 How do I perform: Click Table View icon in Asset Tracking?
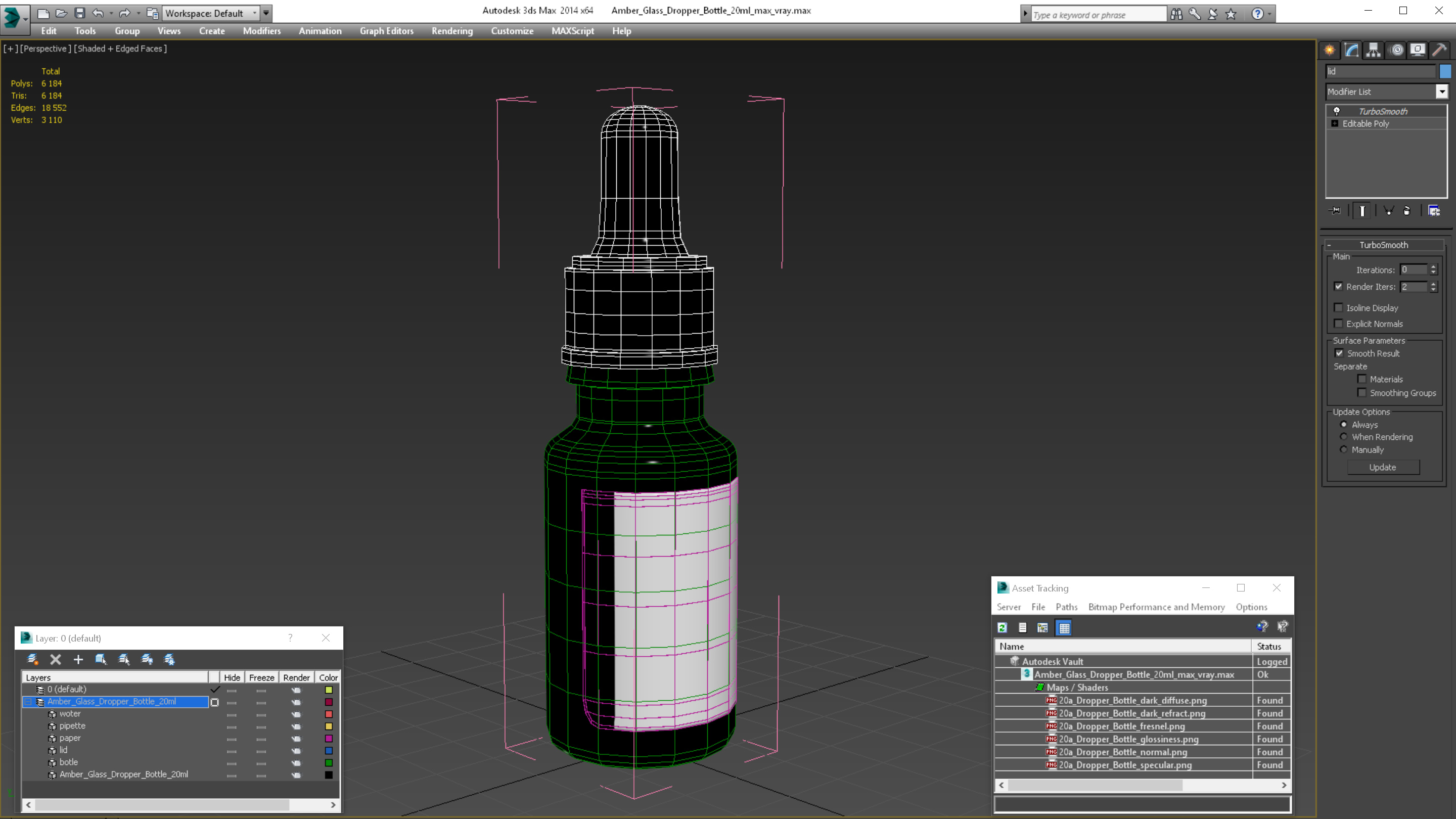[1064, 627]
